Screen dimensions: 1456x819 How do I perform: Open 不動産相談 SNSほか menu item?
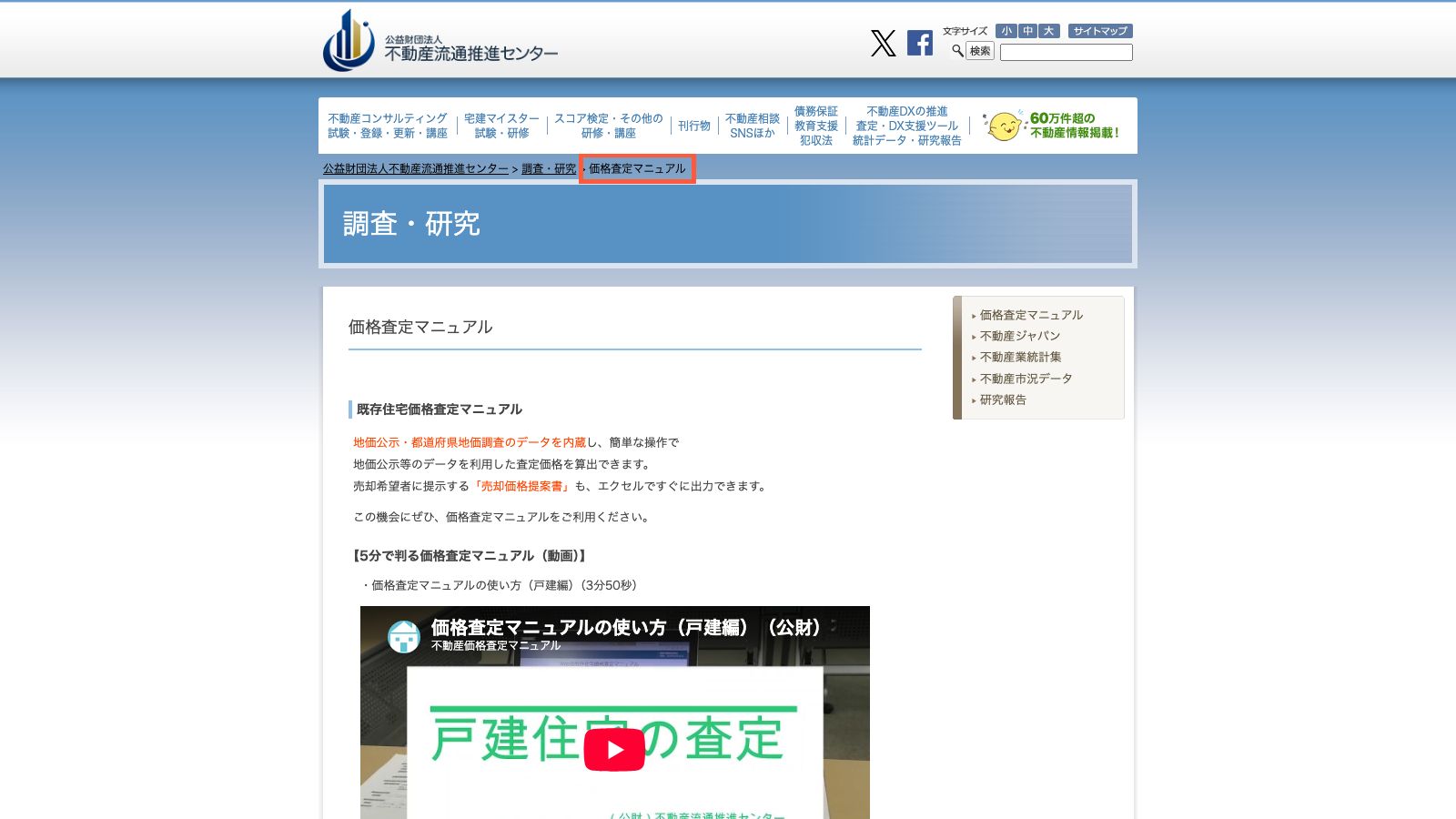tap(753, 126)
